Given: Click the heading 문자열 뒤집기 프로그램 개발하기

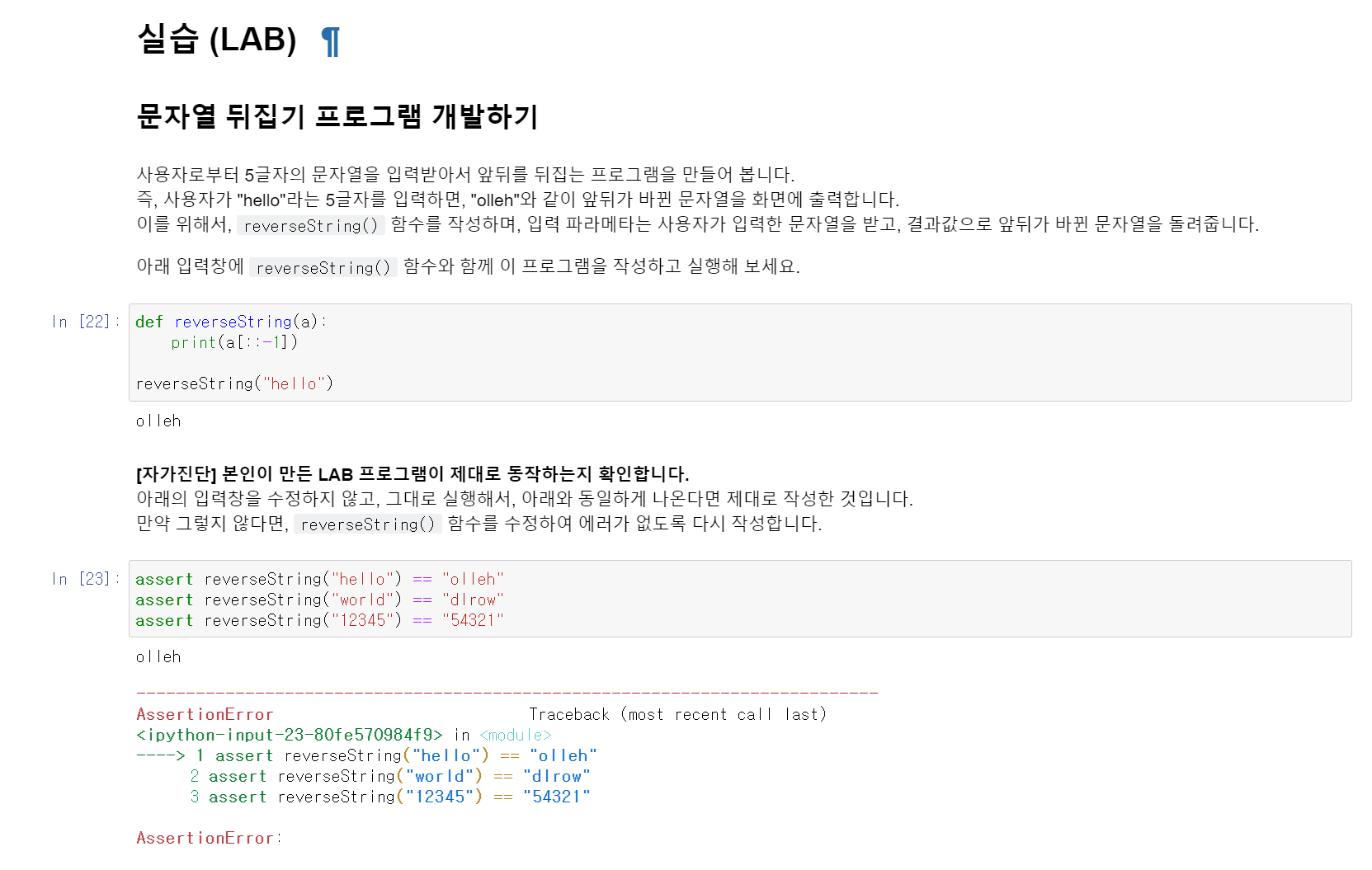Looking at the screenshot, I should point(337,116).
